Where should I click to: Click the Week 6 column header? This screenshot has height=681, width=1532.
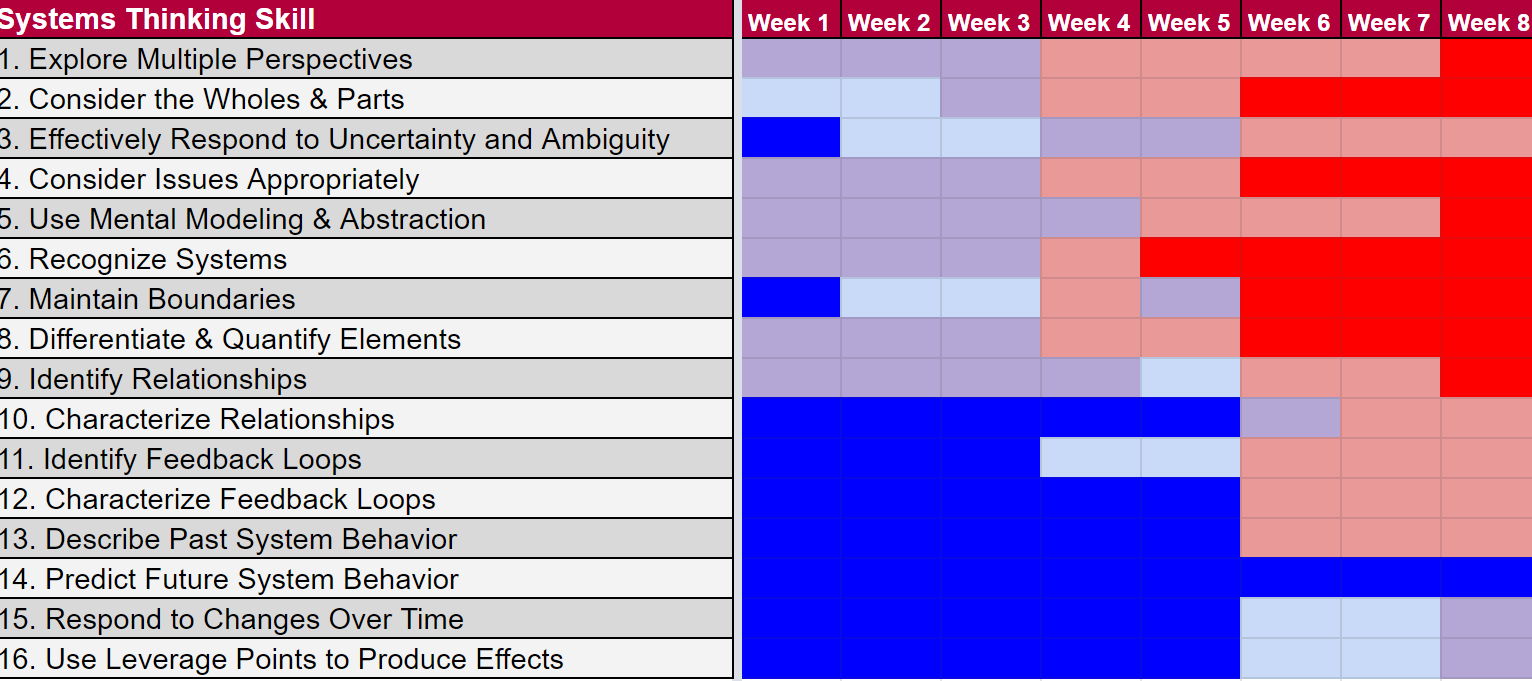pyautogui.click(x=1290, y=22)
